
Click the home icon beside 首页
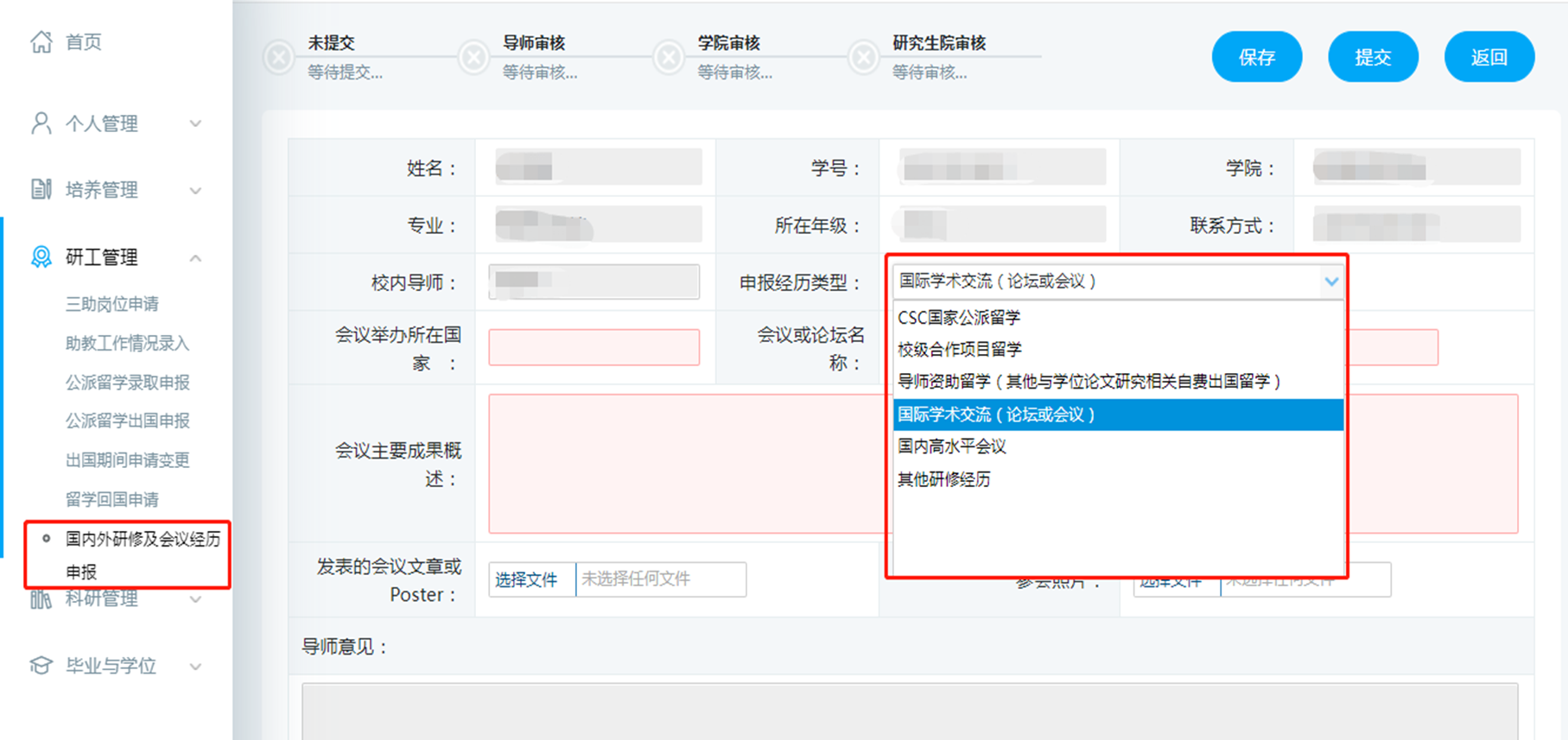point(41,41)
